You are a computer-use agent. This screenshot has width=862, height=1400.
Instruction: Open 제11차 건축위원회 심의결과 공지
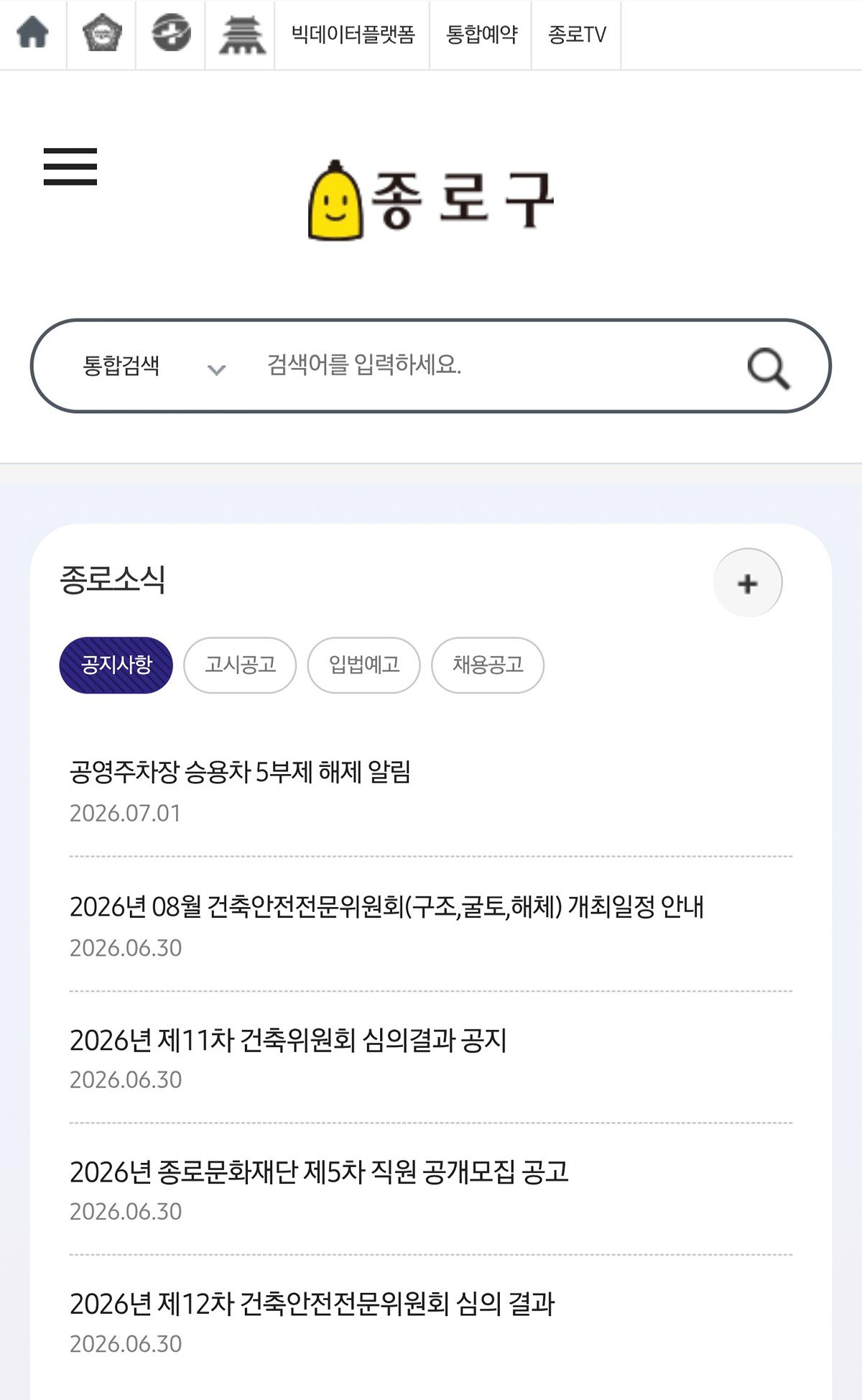[288, 1040]
